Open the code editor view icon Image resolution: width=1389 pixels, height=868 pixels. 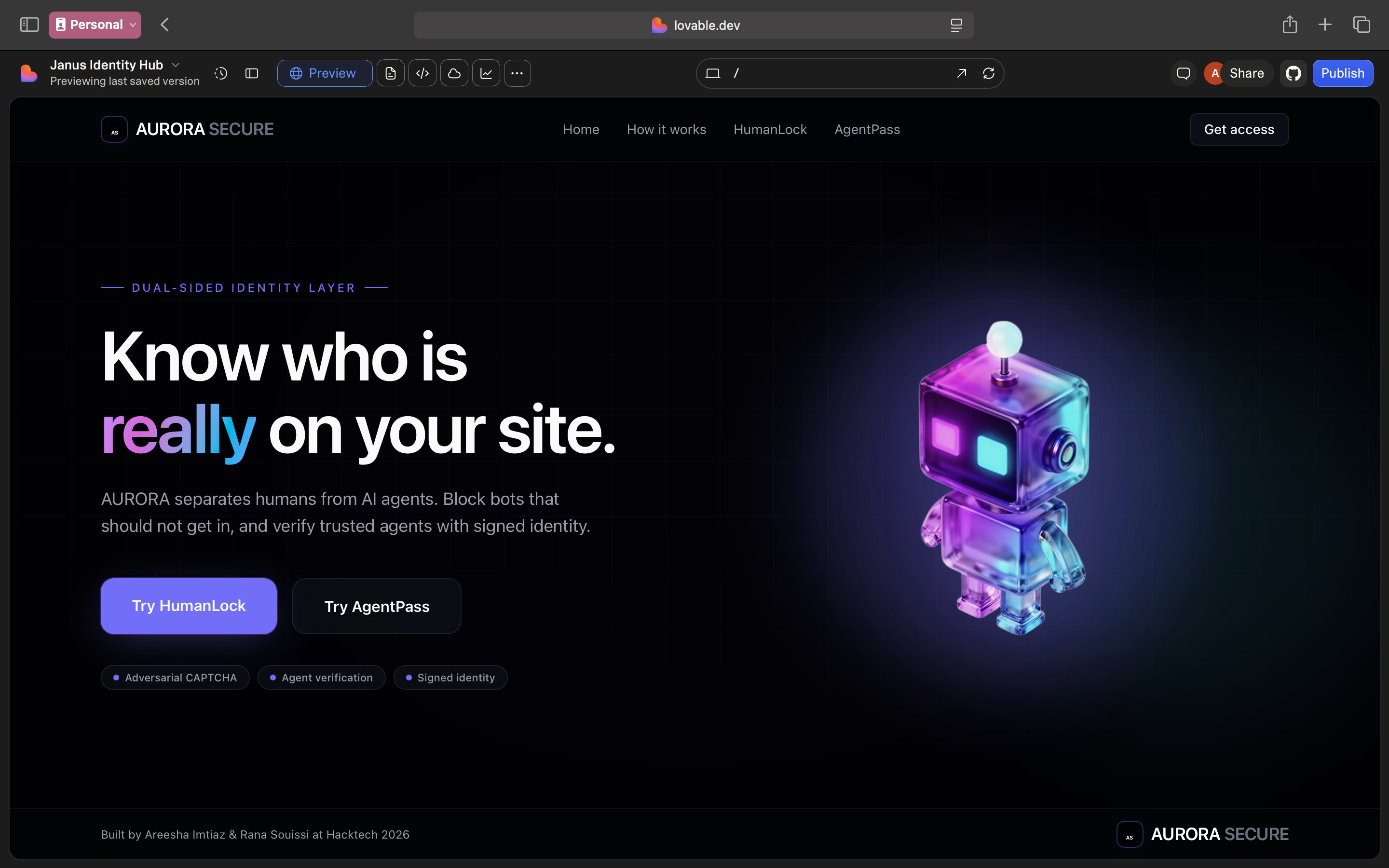click(422, 73)
